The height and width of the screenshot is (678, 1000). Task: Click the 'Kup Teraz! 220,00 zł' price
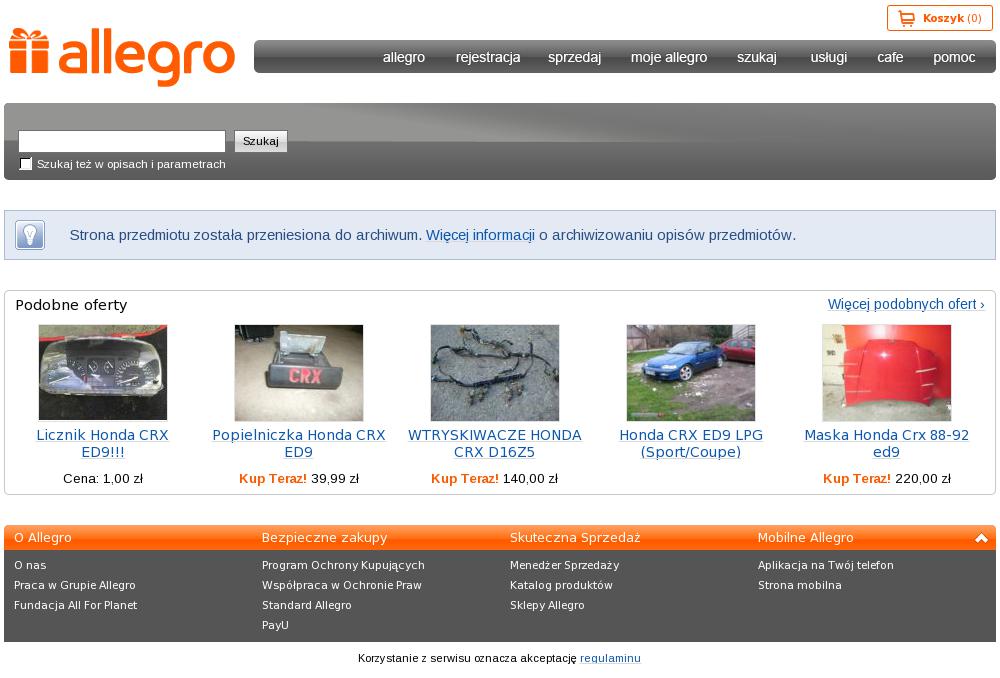[x=886, y=478]
